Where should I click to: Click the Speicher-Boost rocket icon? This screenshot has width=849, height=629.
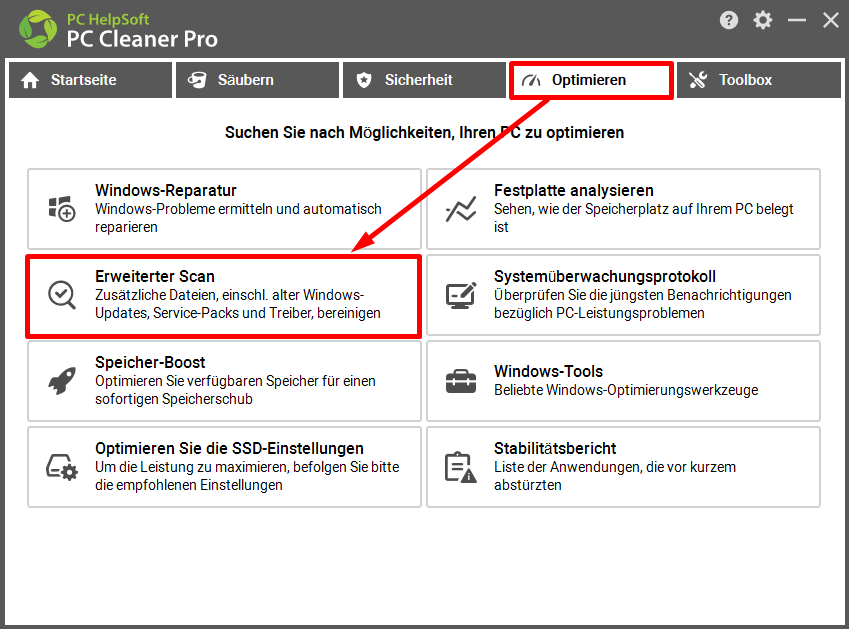pos(62,381)
